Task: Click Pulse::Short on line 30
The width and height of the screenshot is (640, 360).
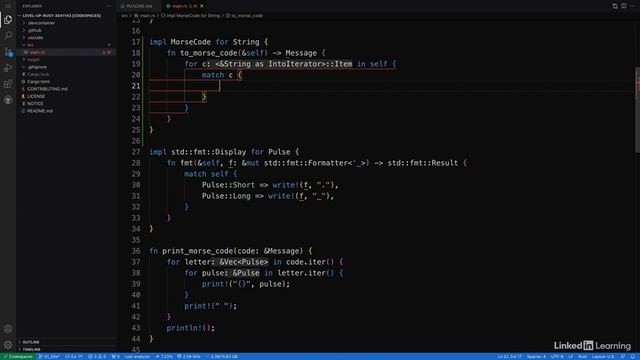Action: pyautogui.click(x=228, y=185)
